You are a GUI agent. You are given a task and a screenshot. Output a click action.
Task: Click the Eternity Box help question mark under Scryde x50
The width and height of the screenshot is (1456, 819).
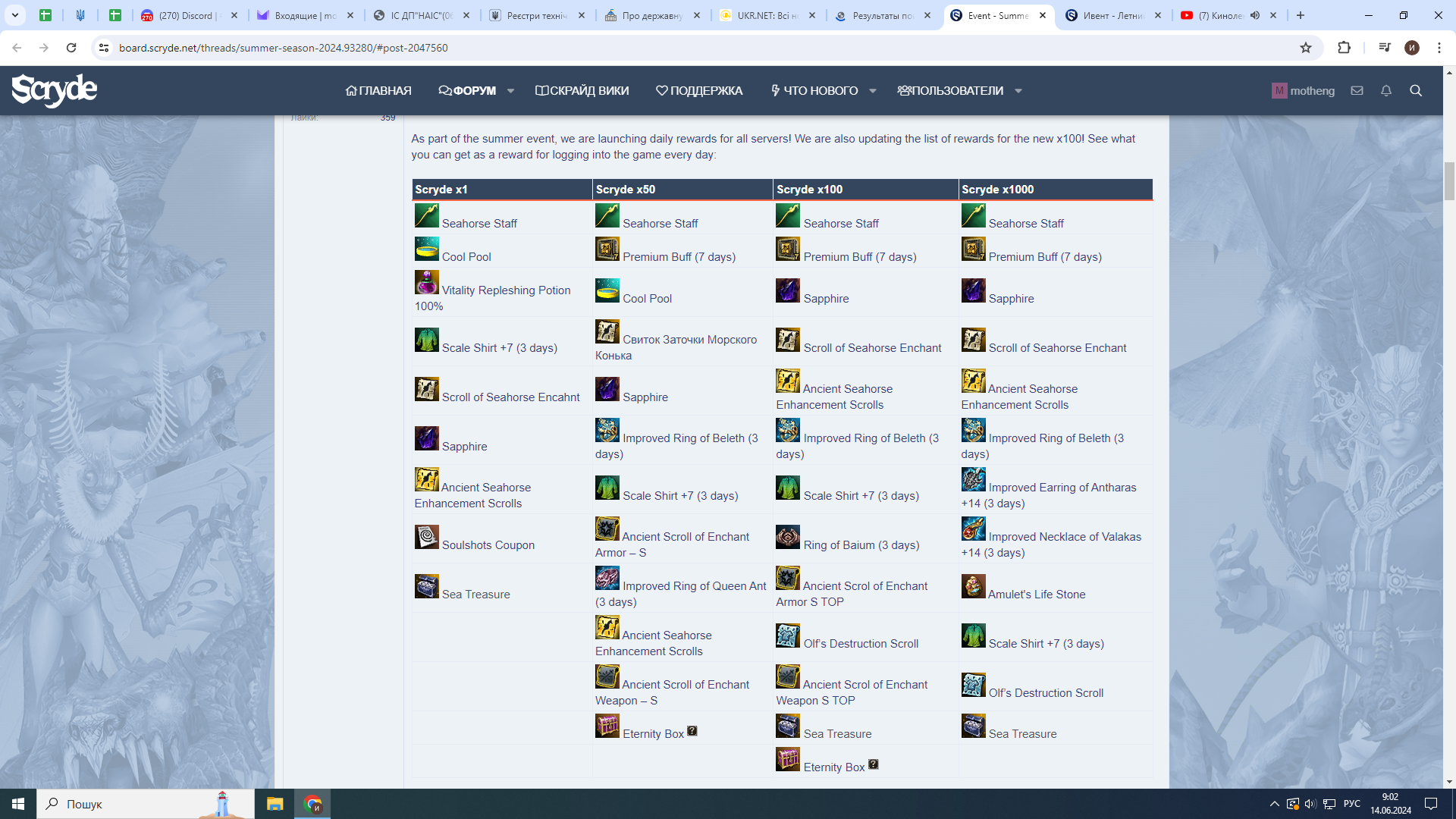click(692, 731)
